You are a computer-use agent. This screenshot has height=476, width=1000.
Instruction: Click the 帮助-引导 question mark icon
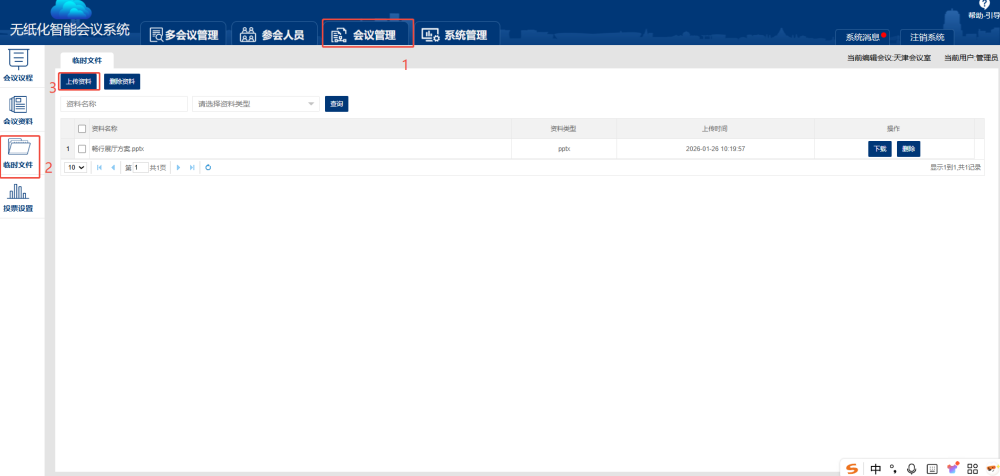[x=984, y=4]
